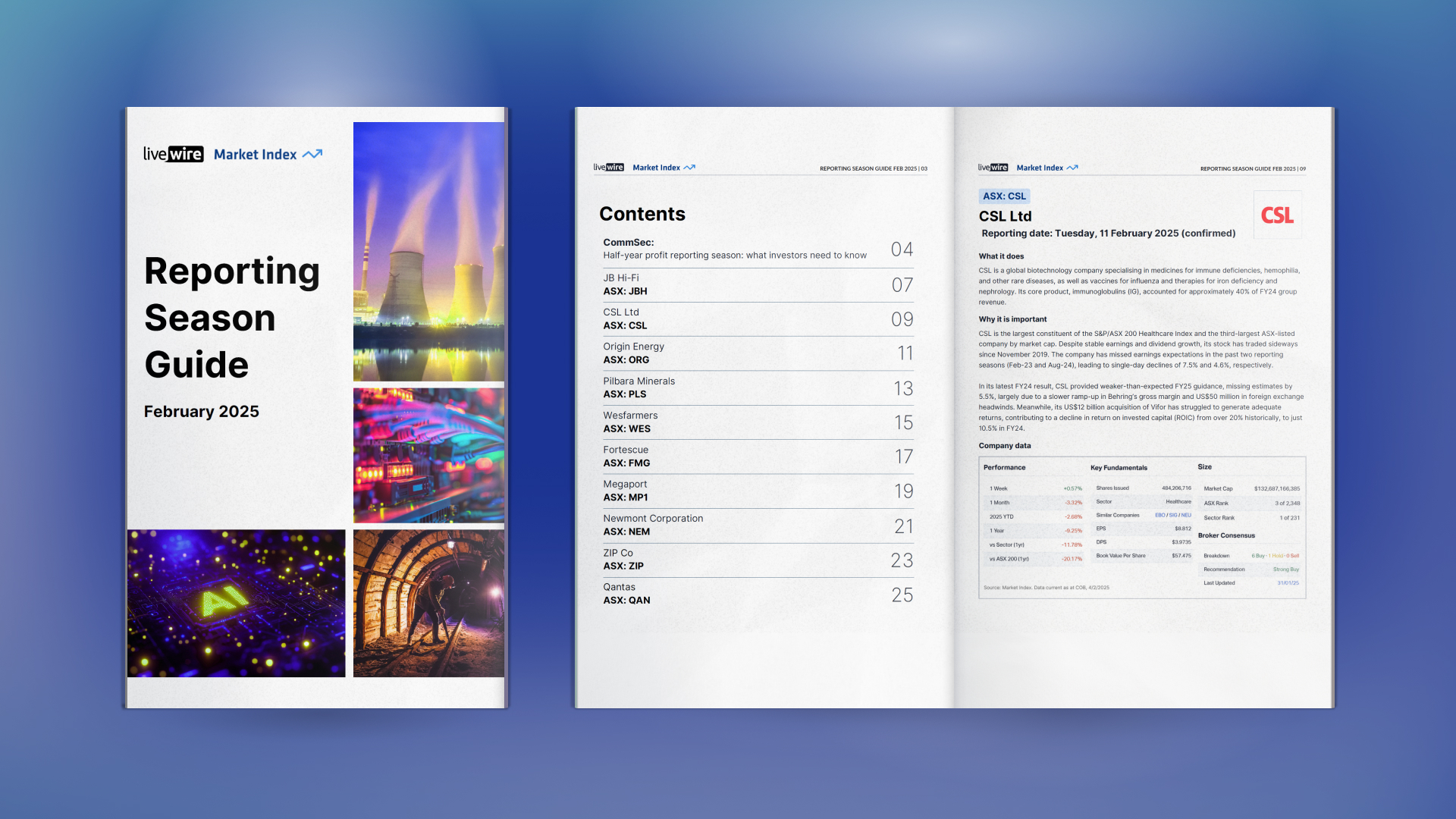Select the Newmont Corporation contents entry
Screen dimensions: 1456x819
tap(652, 525)
